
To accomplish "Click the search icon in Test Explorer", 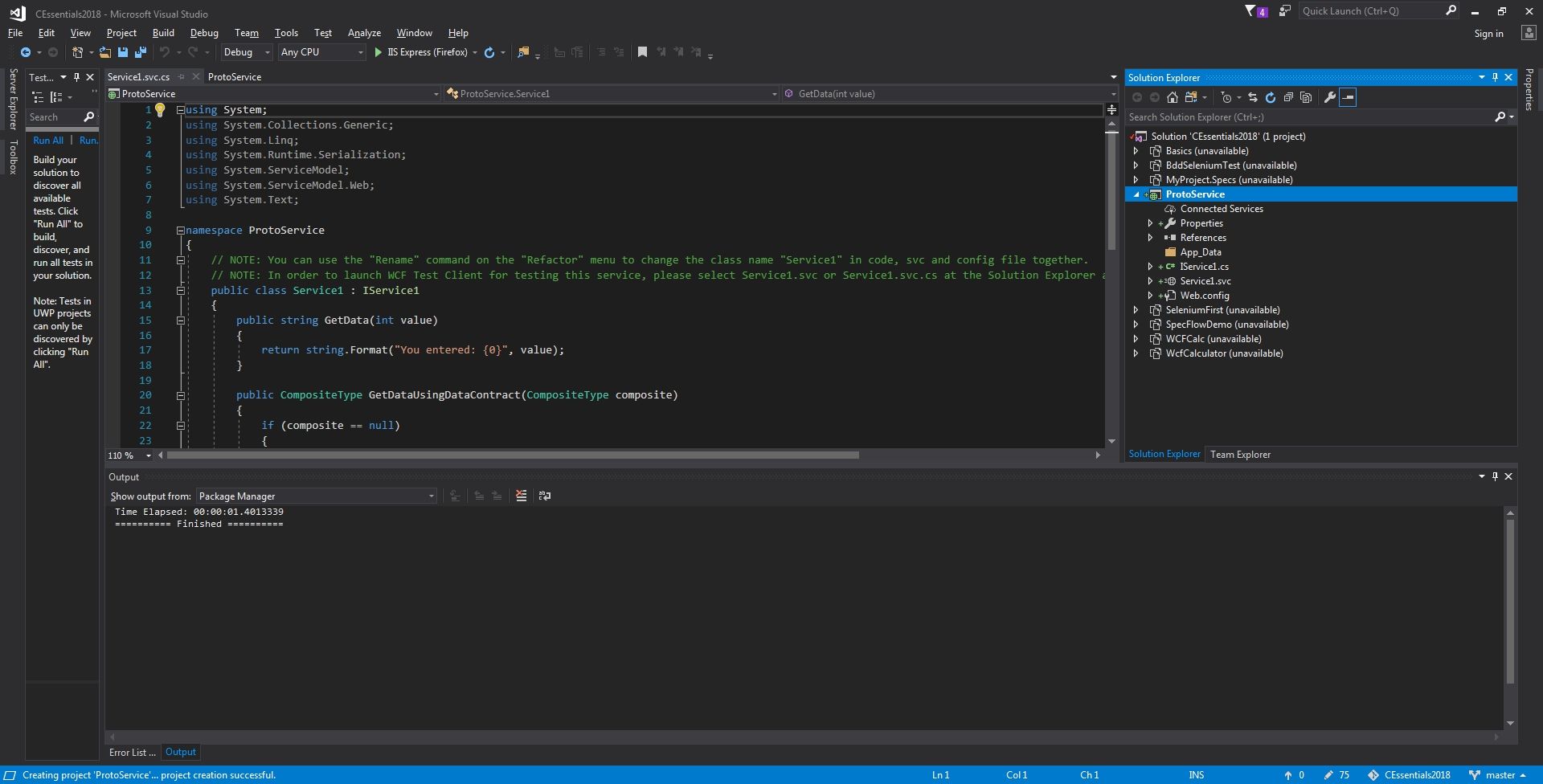I will [x=89, y=117].
